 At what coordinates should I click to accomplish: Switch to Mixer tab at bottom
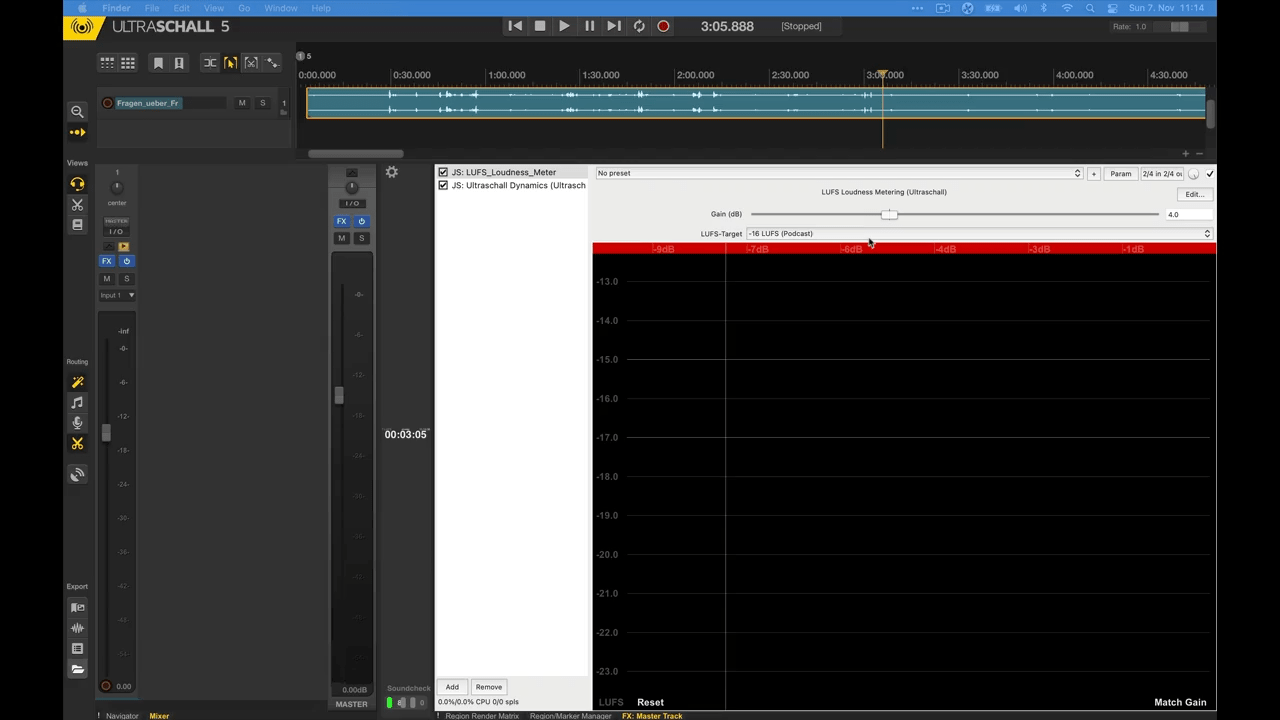159,716
